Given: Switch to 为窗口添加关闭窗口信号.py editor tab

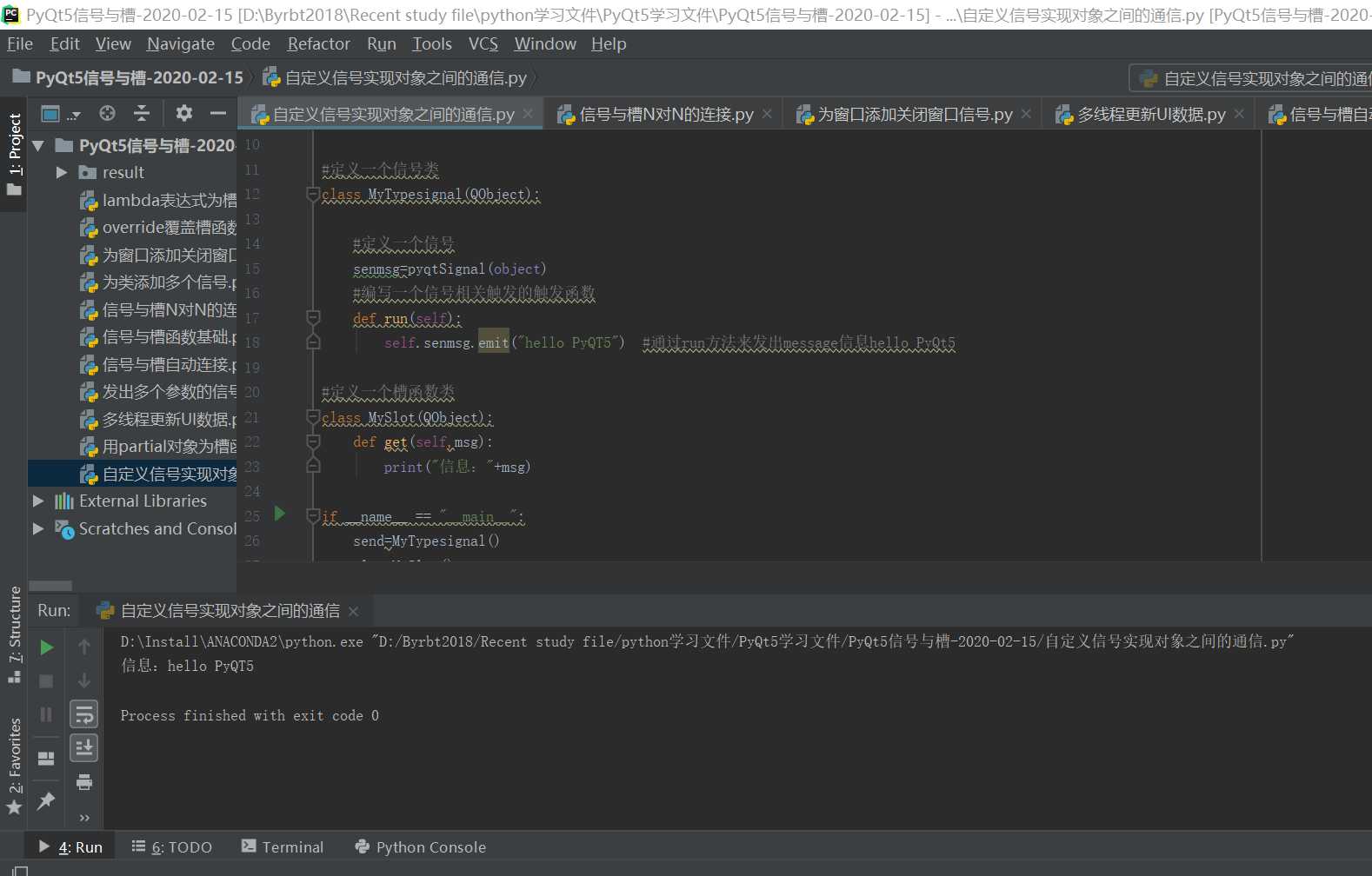Looking at the screenshot, I should tap(914, 114).
